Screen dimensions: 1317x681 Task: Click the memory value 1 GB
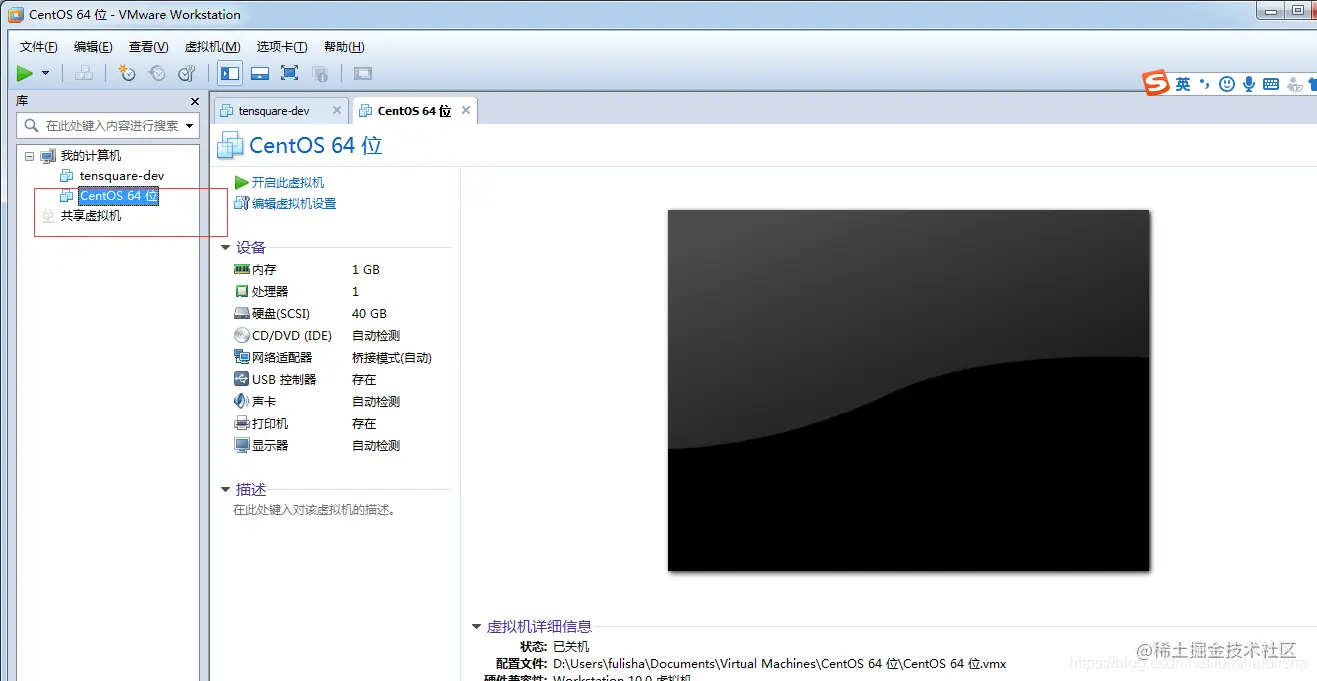pos(366,270)
